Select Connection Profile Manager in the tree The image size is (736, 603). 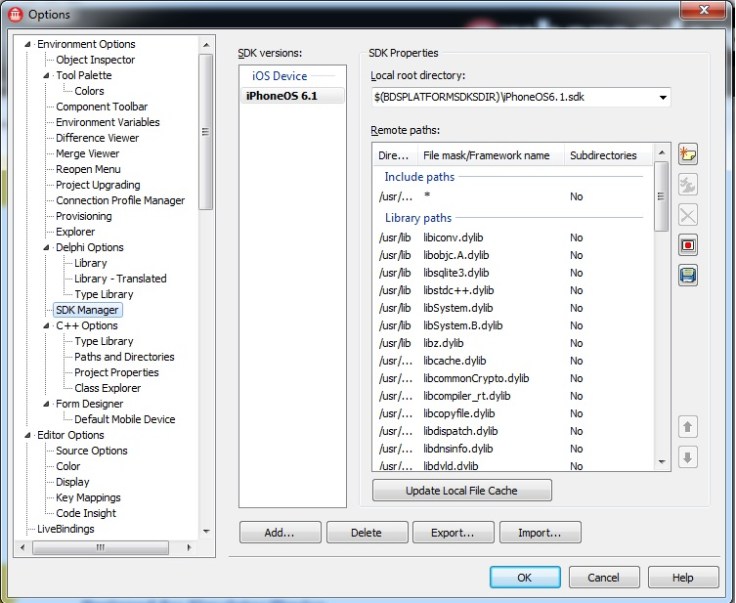click(120, 200)
